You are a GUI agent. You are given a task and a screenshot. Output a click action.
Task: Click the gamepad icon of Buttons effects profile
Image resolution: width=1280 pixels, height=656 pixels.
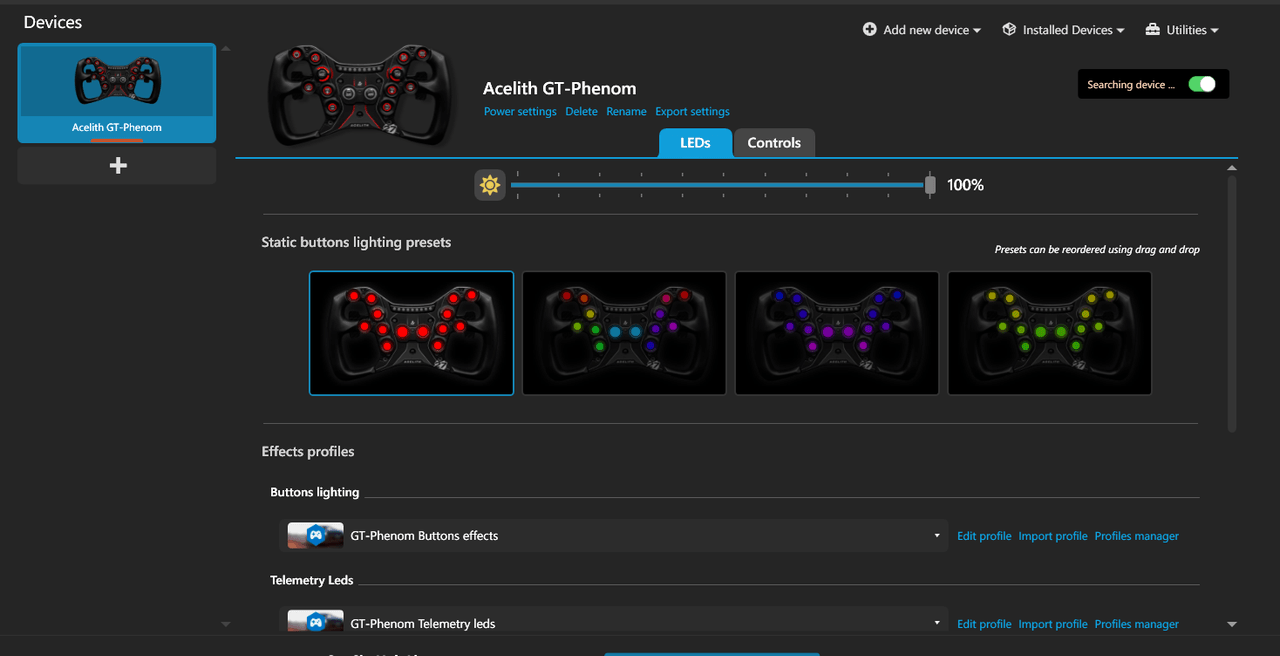tap(315, 536)
